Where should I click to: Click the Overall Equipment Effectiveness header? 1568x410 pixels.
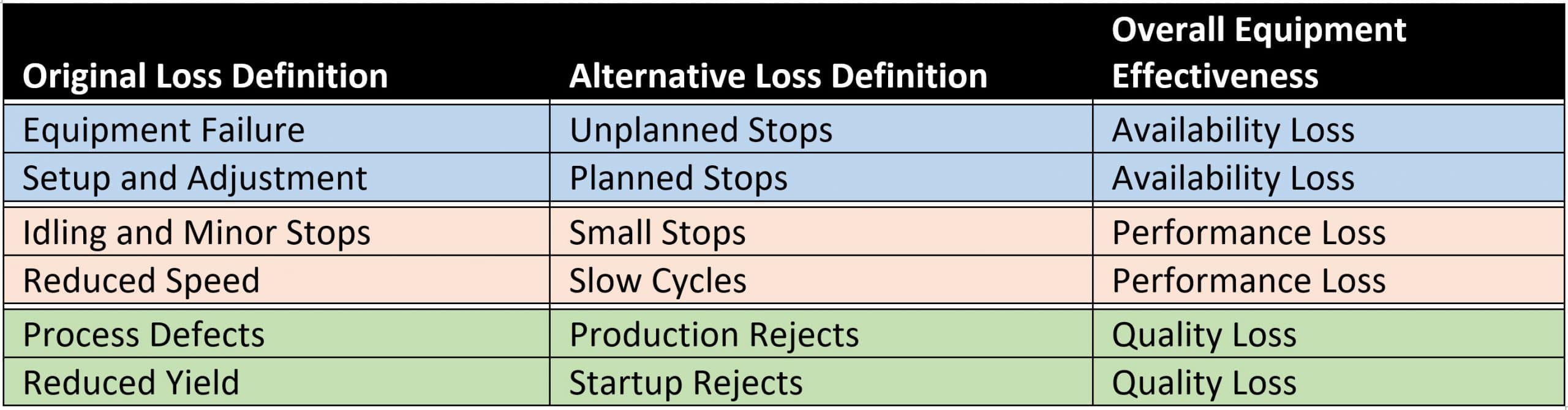click(x=1259, y=53)
